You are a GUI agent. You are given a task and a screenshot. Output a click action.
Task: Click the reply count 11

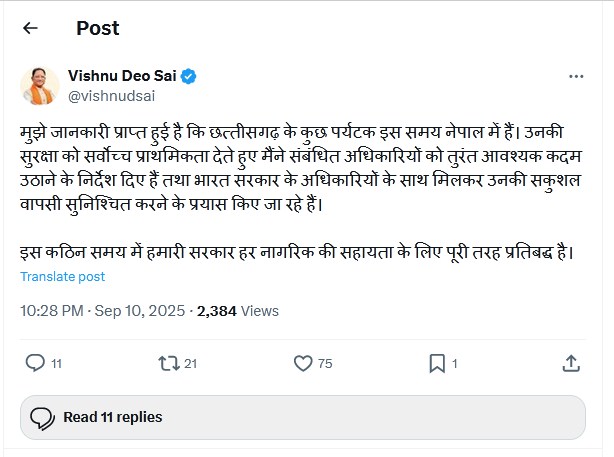tap(56, 365)
